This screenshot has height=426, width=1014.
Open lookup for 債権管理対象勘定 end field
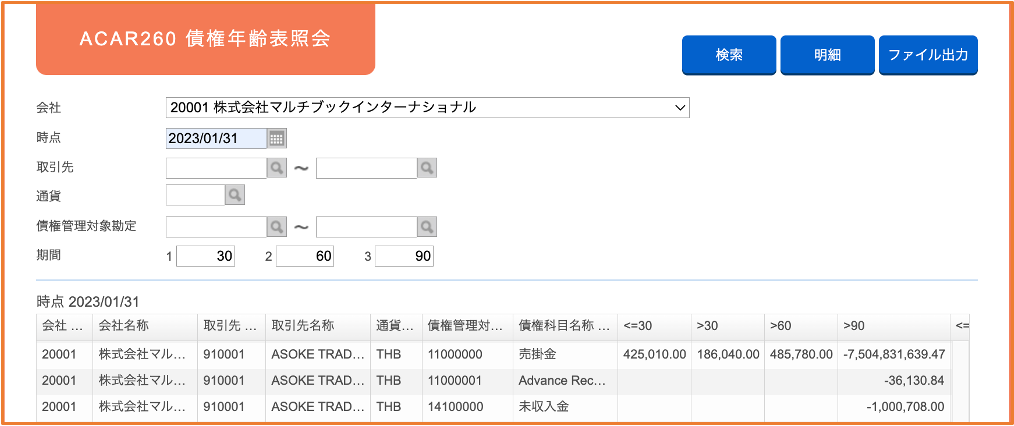(427, 226)
